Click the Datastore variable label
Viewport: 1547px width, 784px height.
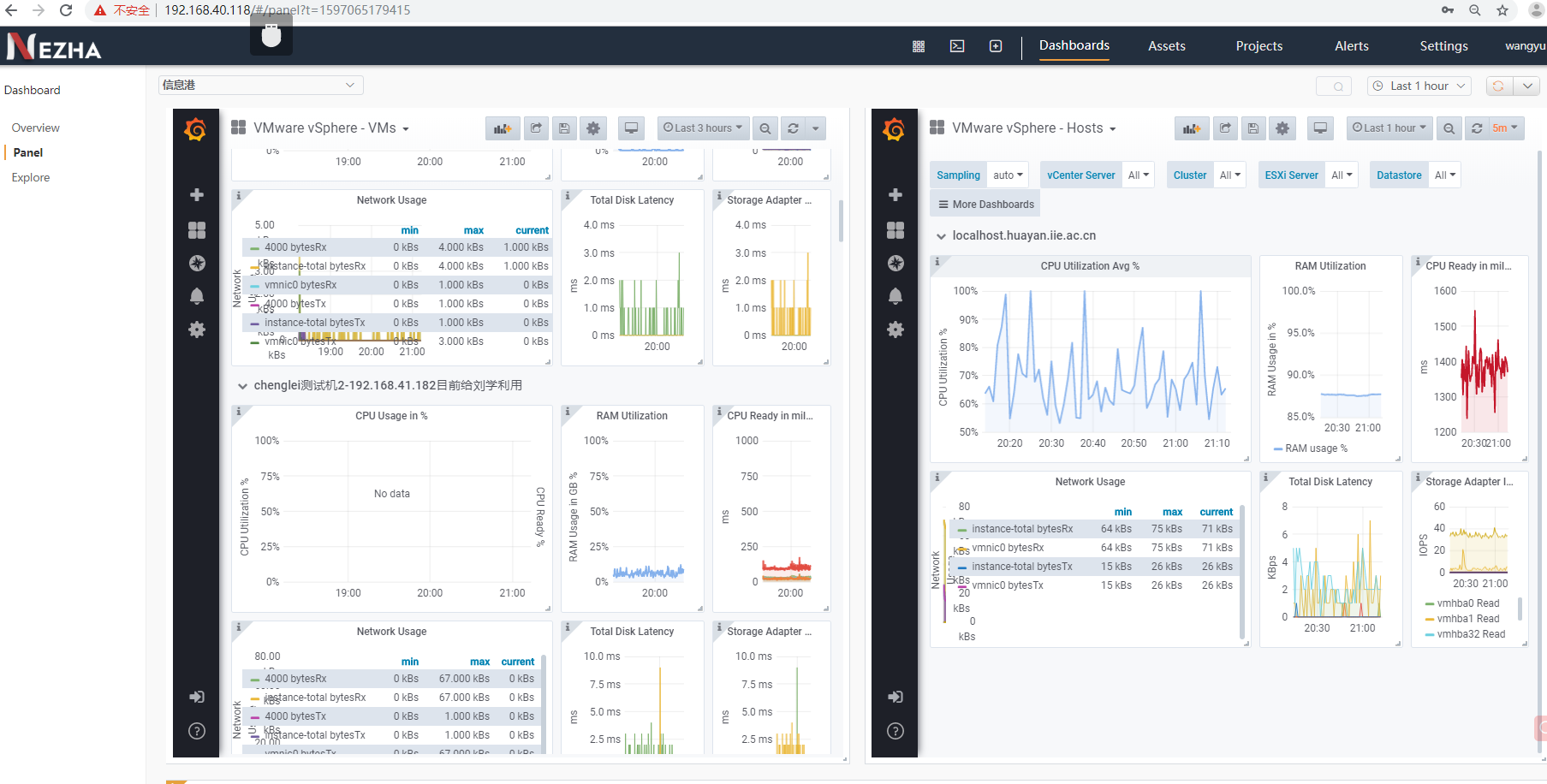(x=1398, y=175)
